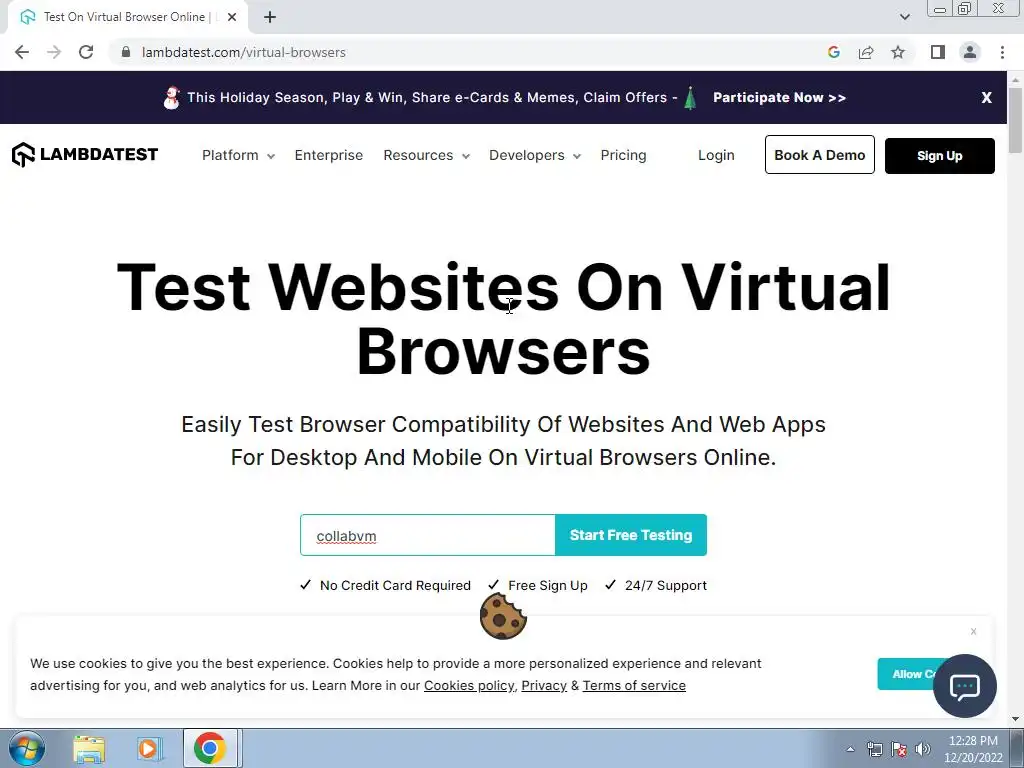Click Start Free Testing button
The image size is (1024, 768).
pyautogui.click(x=631, y=535)
